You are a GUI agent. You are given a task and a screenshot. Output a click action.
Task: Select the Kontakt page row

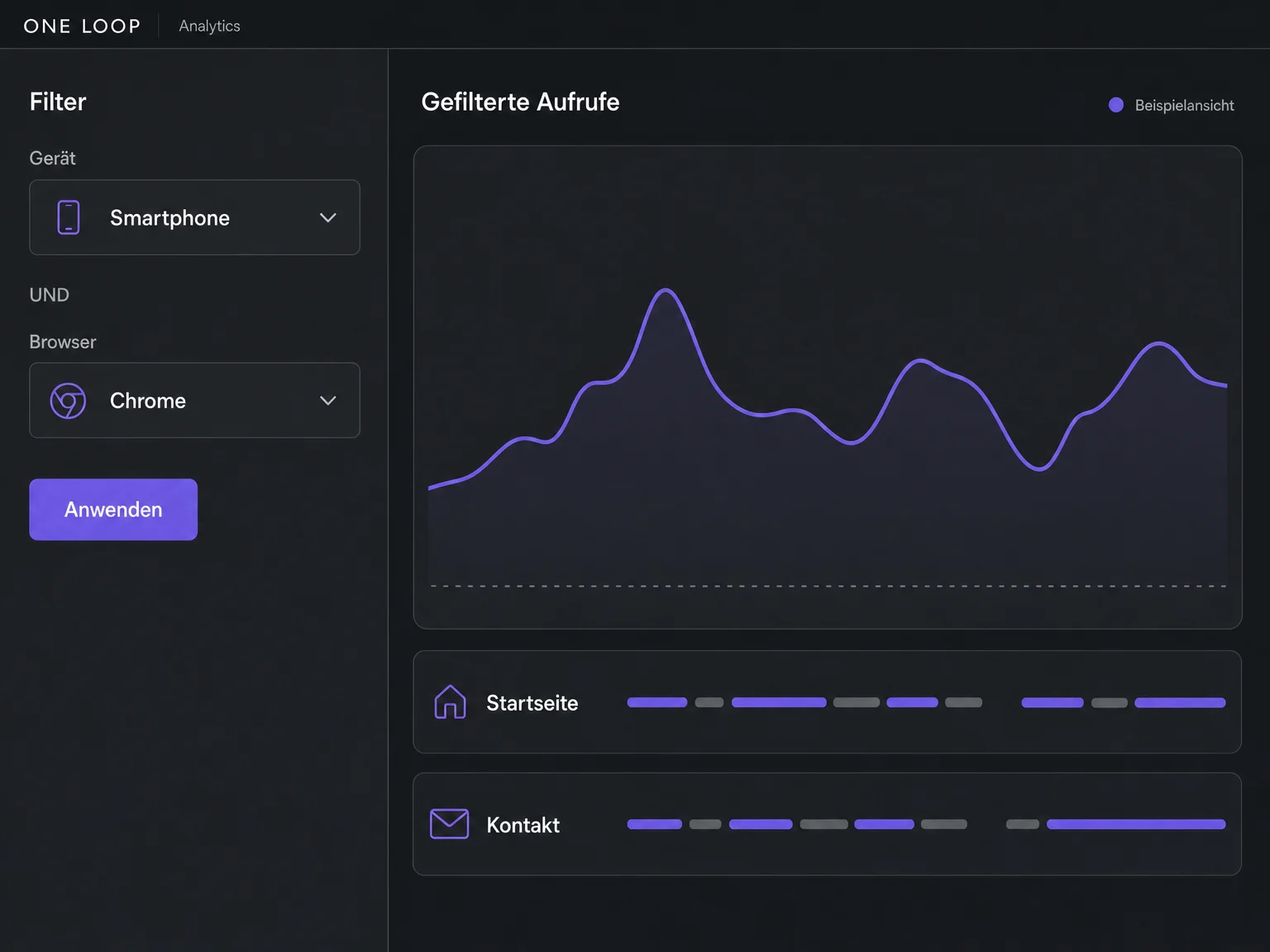pyautogui.click(x=827, y=824)
